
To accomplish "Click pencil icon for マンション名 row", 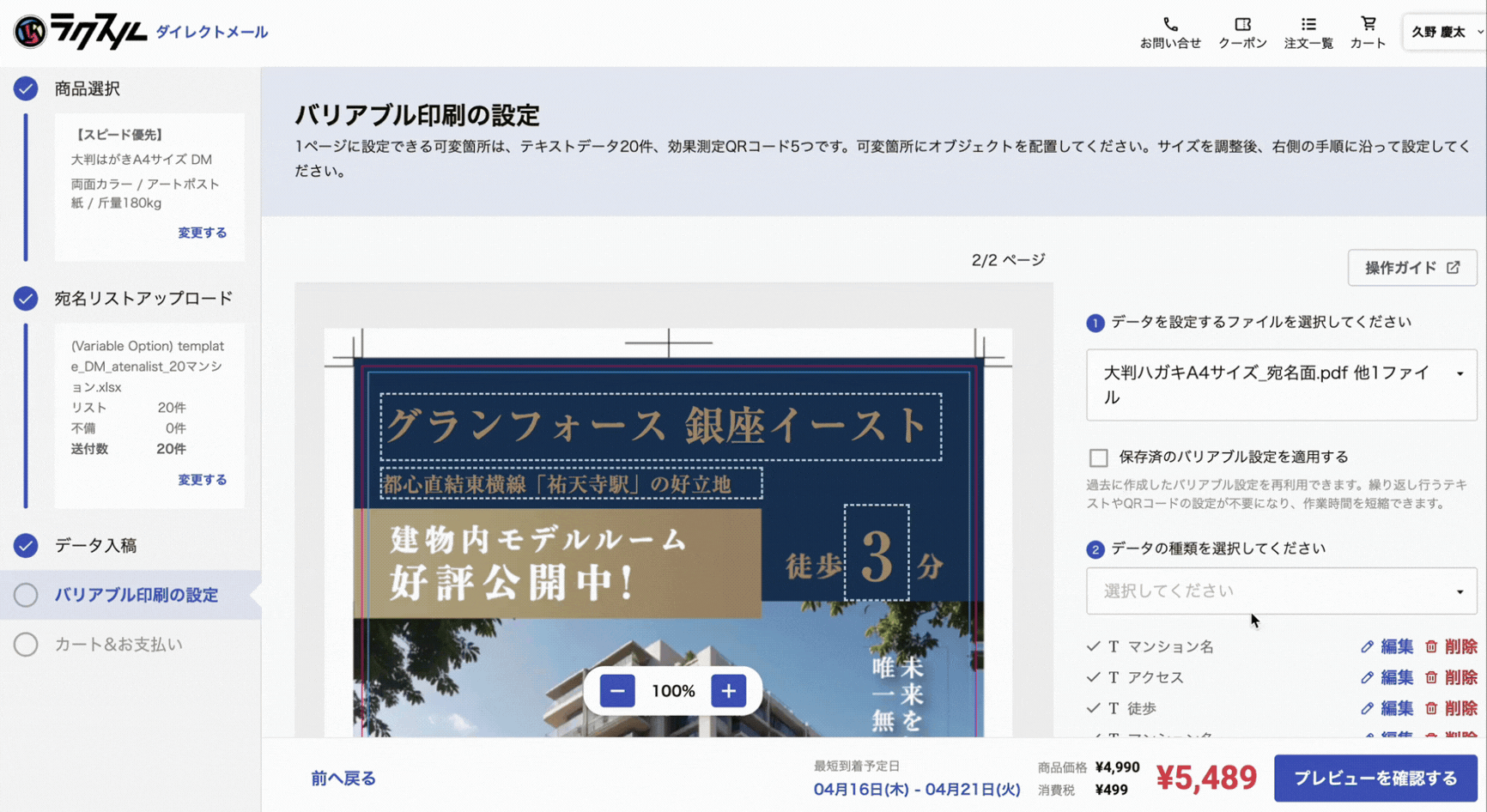I will tap(1367, 646).
